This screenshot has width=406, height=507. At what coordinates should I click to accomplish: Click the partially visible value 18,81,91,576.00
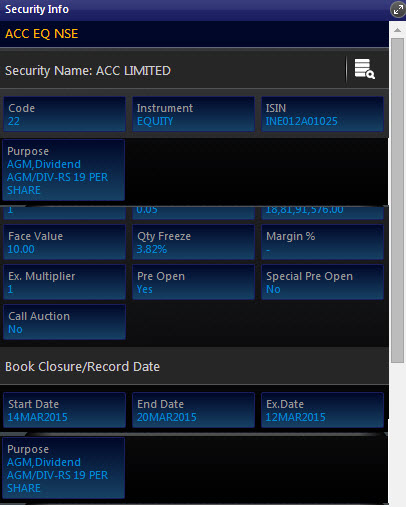pyautogui.click(x=304, y=210)
